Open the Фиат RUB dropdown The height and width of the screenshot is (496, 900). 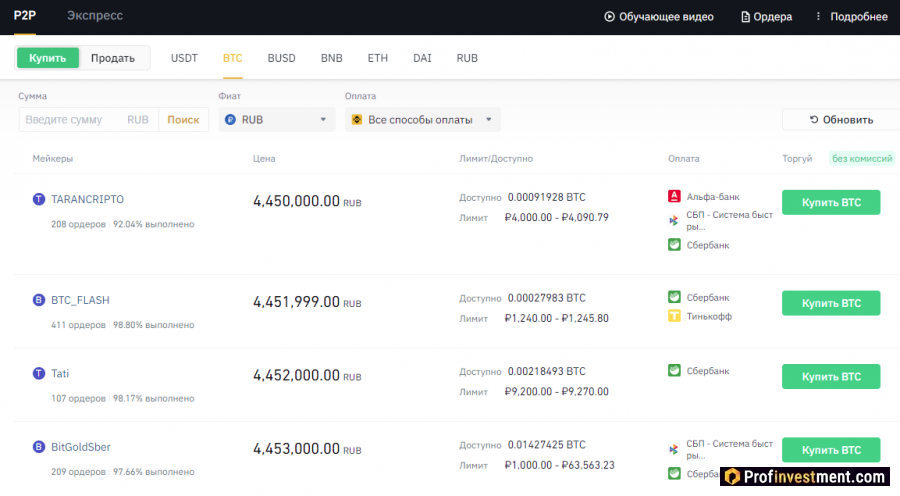[277, 119]
